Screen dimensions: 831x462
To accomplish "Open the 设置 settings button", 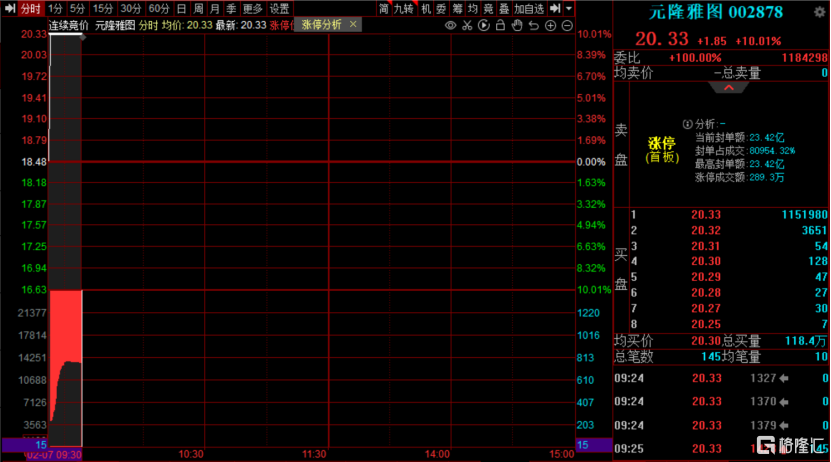I will coord(279,8).
